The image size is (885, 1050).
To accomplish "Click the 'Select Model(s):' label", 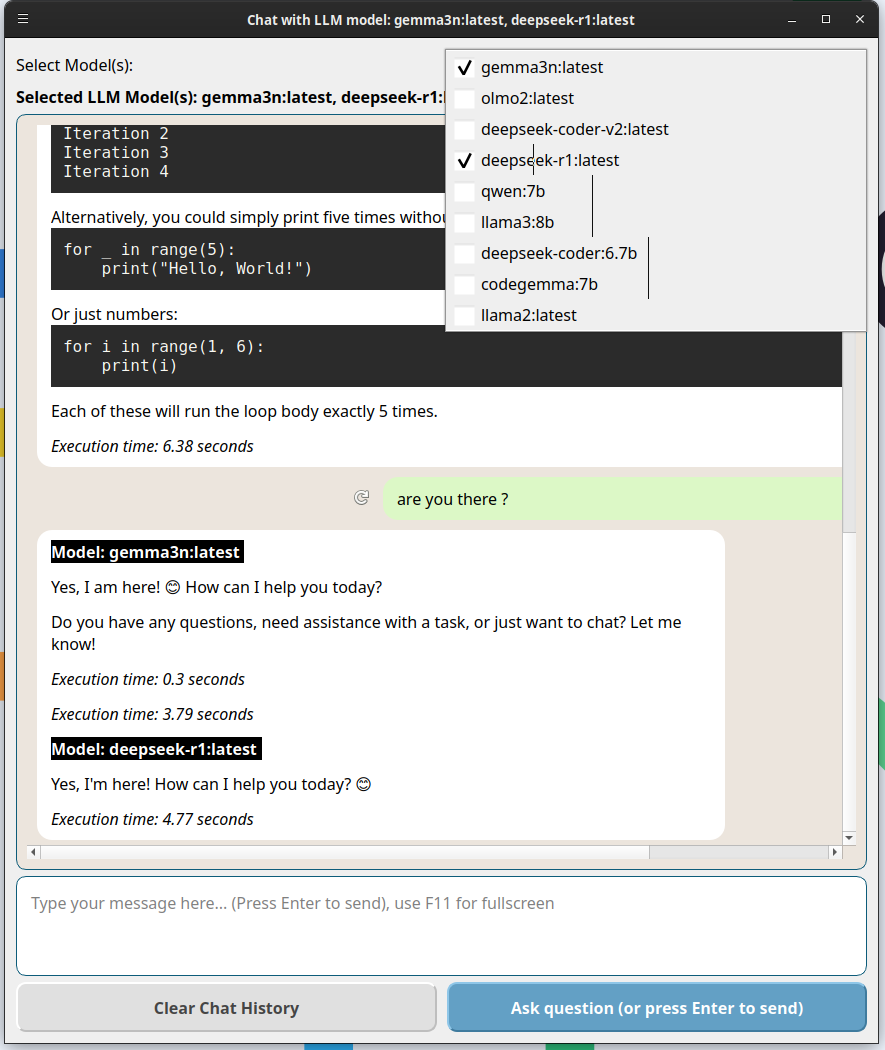I will 74,66.
